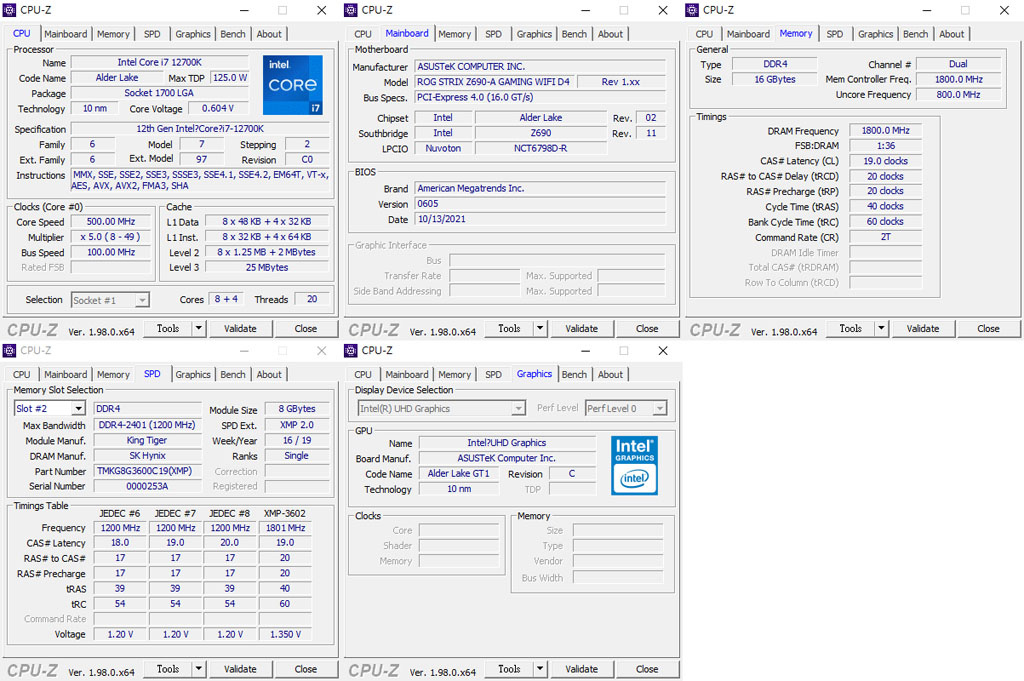Select the Graphics tab in the SPD window
The width and height of the screenshot is (1024, 681).
click(193, 375)
